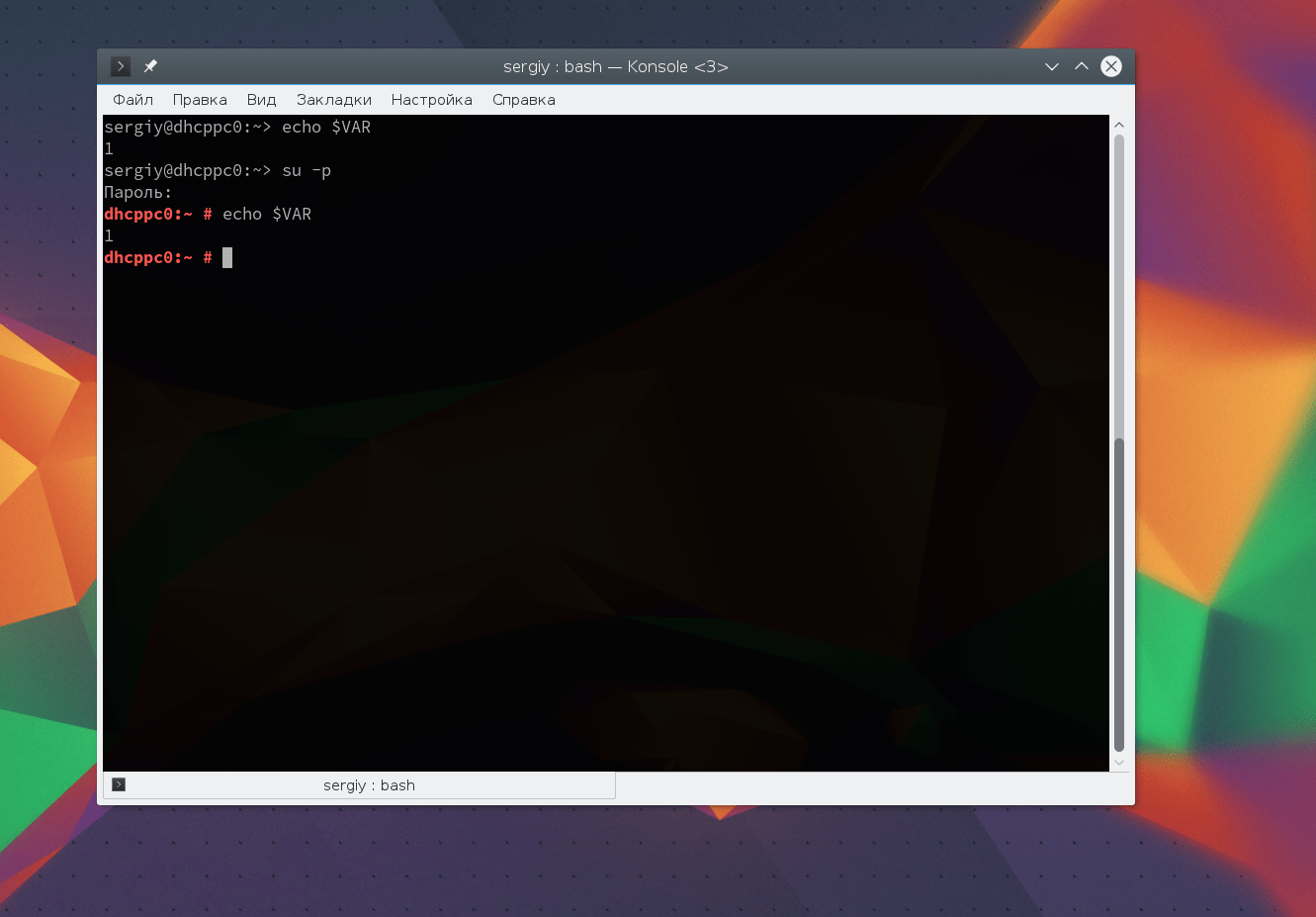Screen dimensions: 1316x917
Task: Click the scrollbar thumb on the right
Action: pos(1119,594)
